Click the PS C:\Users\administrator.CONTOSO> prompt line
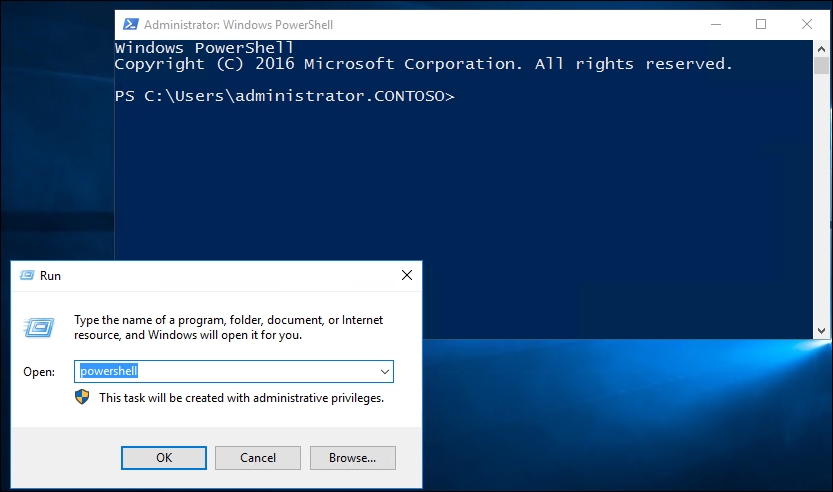The height and width of the screenshot is (492, 833). [x=285, y=96]
